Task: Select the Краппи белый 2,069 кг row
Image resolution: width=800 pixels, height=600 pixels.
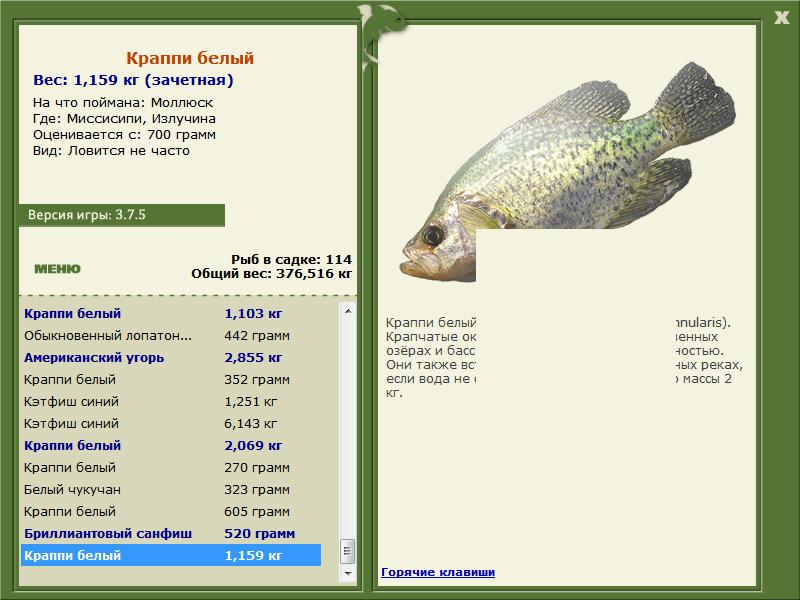Action: (171, 445)
